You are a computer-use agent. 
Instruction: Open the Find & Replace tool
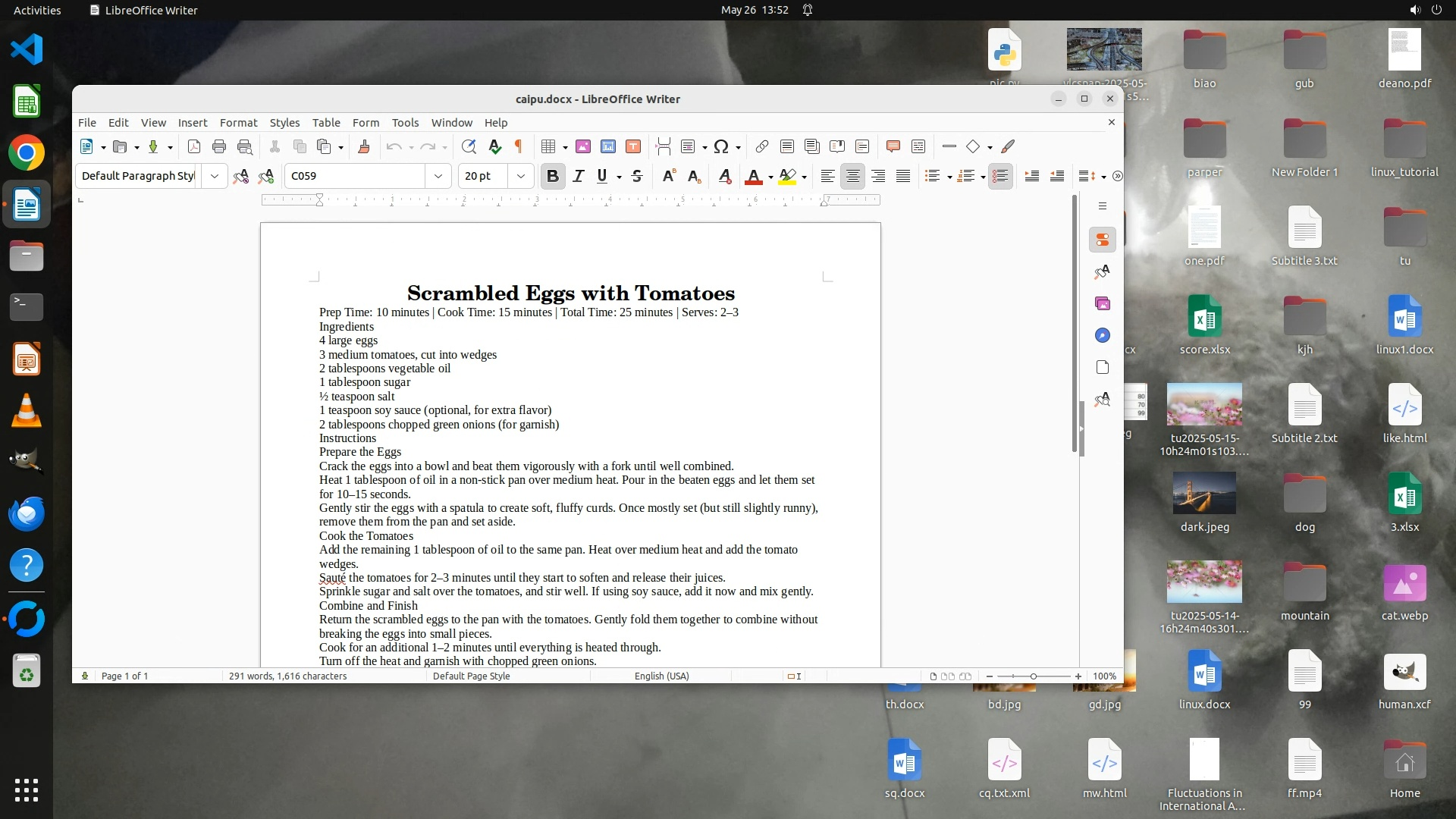[469, 147]
